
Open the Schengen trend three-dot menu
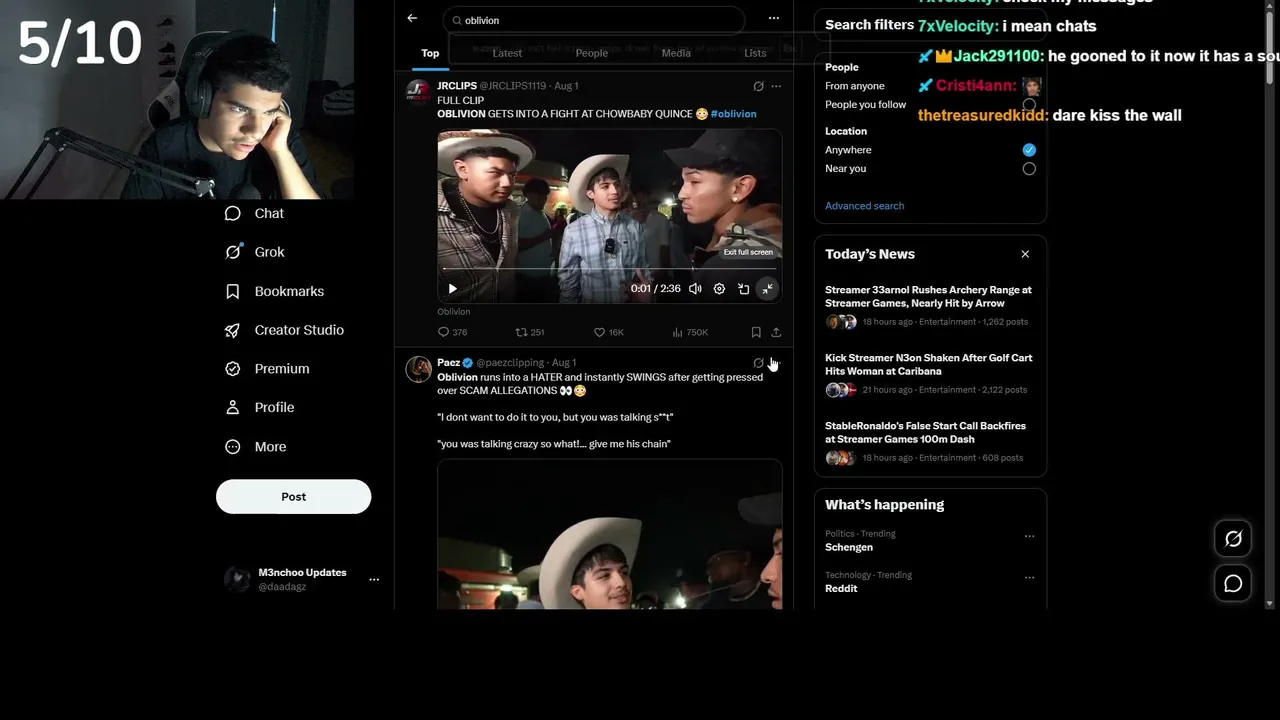pyautogui.click(x=1029, y=536)
